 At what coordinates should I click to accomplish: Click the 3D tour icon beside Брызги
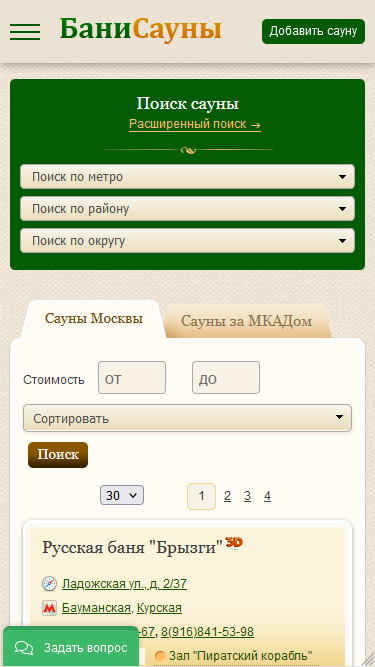tap(234, 542)
